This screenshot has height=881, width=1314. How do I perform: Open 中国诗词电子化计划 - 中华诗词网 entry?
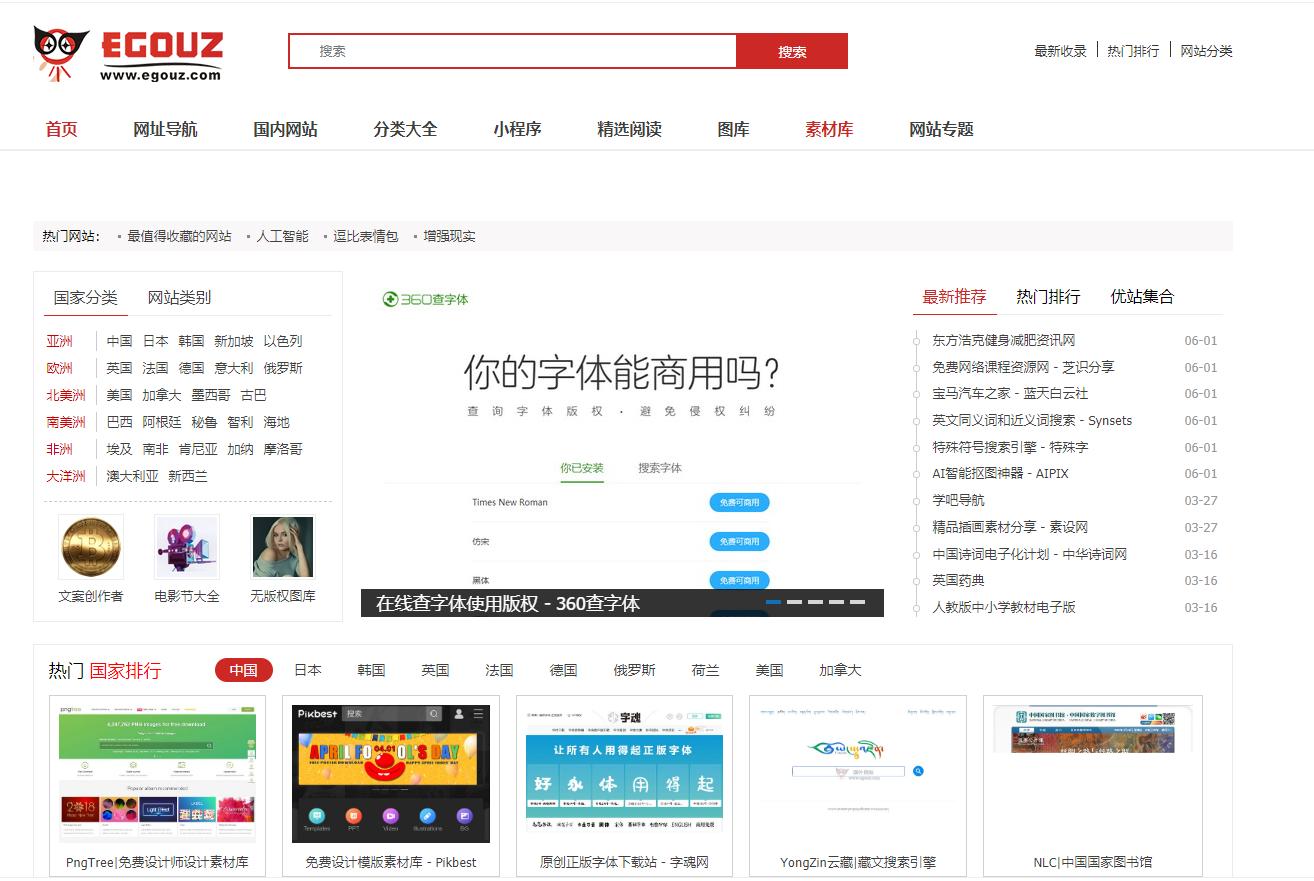click(x=1030, y=553)
